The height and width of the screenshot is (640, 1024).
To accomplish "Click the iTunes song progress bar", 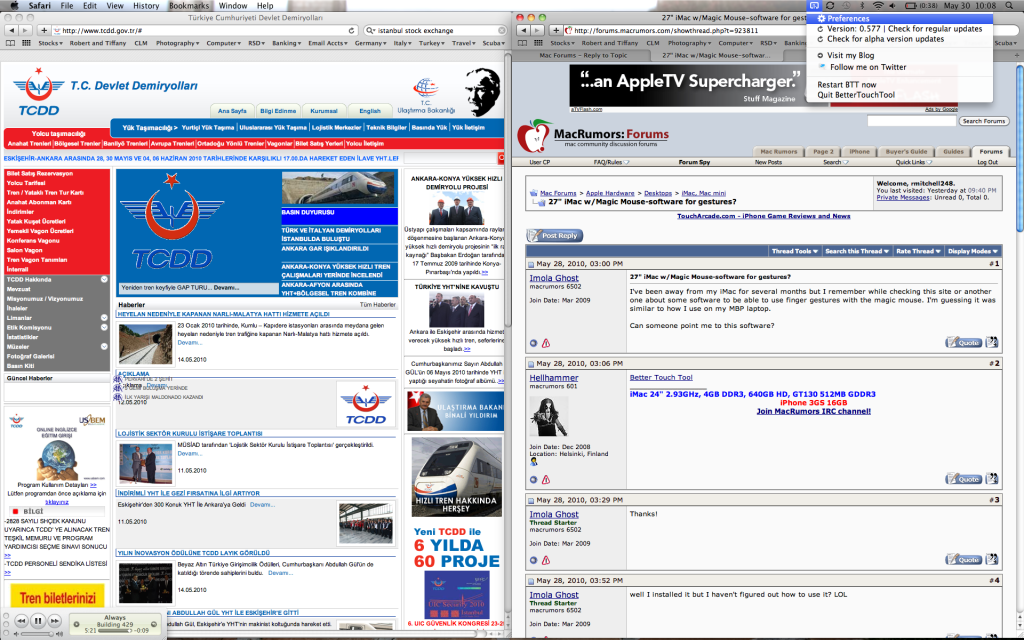I will pyautogui.click(x=114, y=631).
